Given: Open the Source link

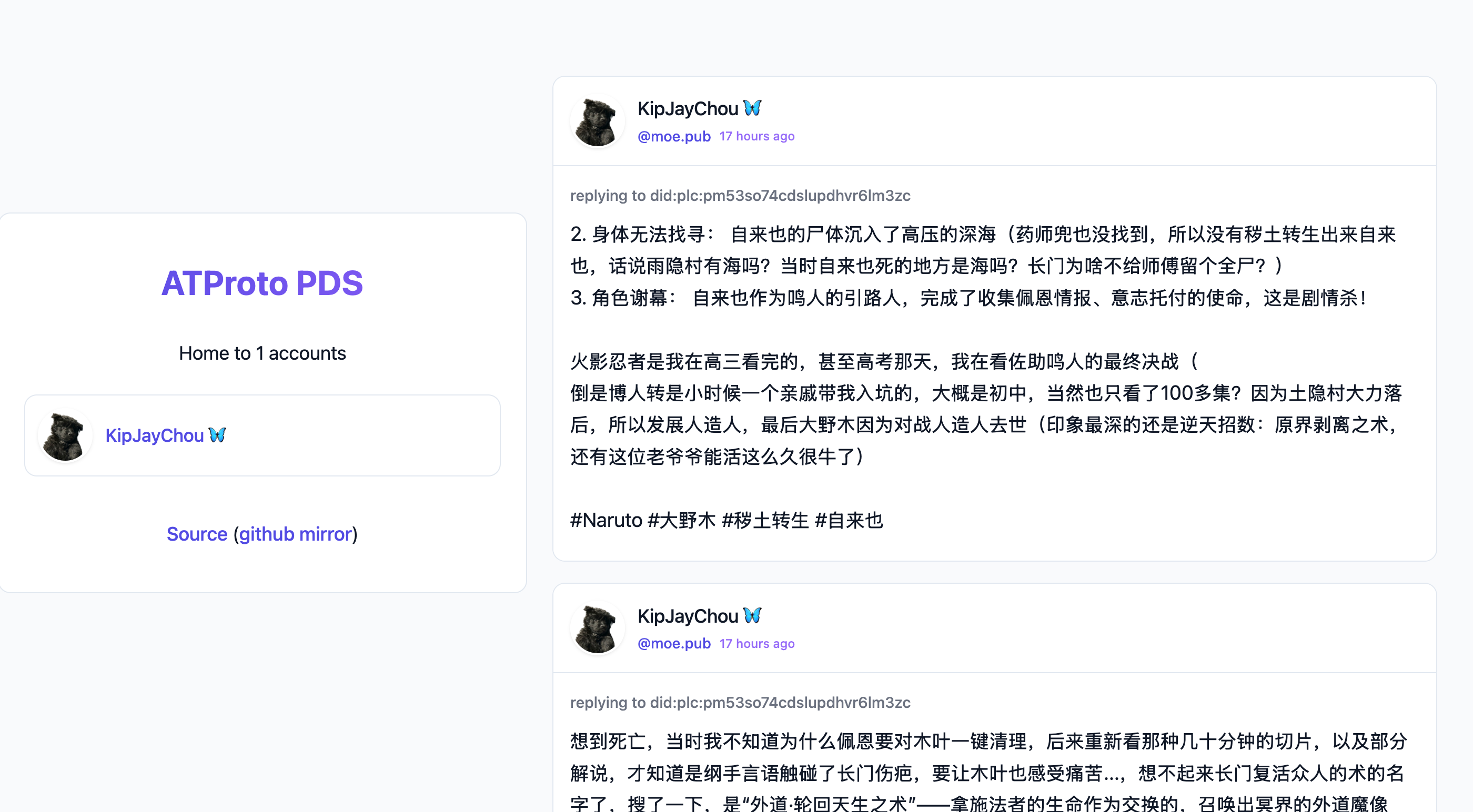Looking at the screenshot, I should click(x=197, y=533).
